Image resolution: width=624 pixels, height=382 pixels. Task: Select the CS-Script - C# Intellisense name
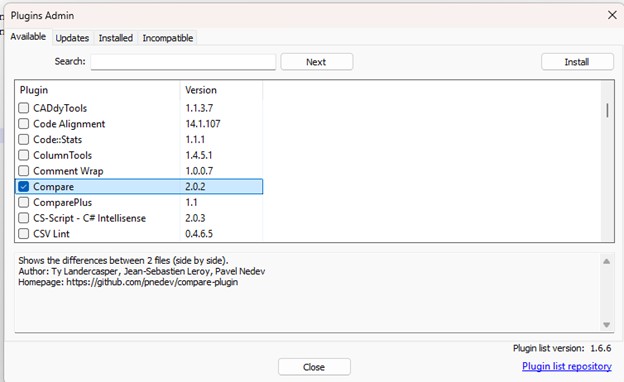pyautogui.click(x=90, y=218)
